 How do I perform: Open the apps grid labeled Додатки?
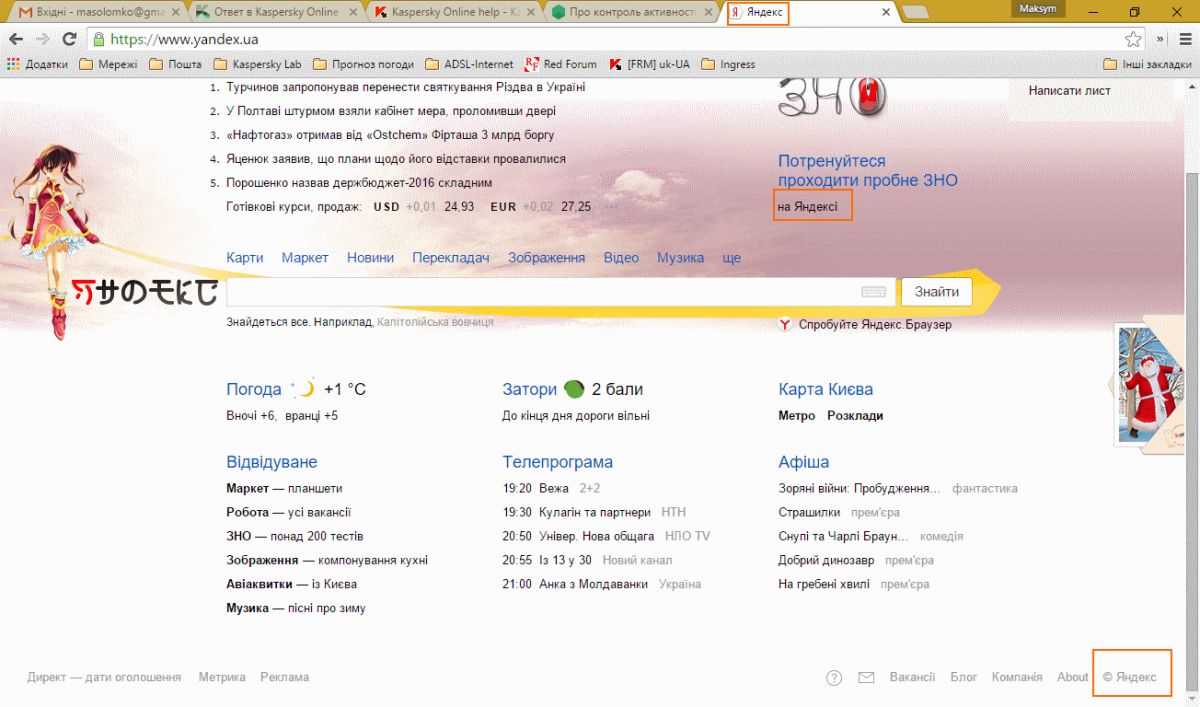[x=38, y=64]
